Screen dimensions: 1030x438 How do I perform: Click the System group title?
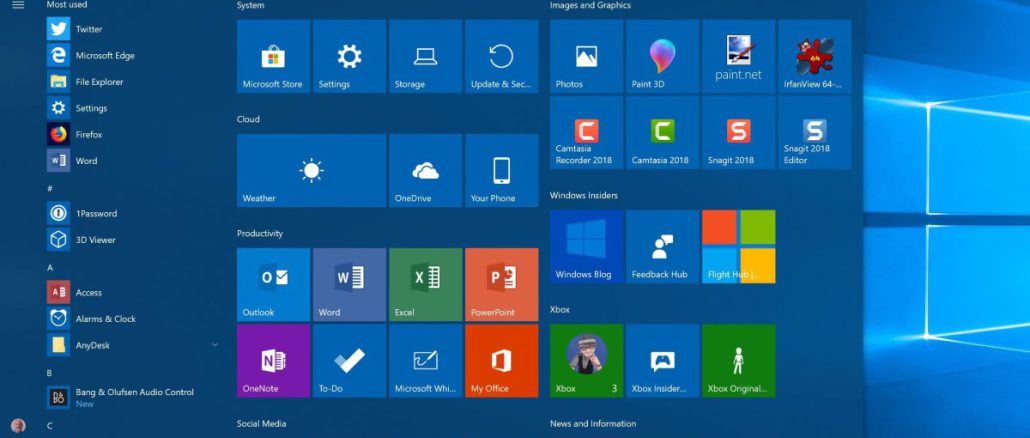[250, 5]
